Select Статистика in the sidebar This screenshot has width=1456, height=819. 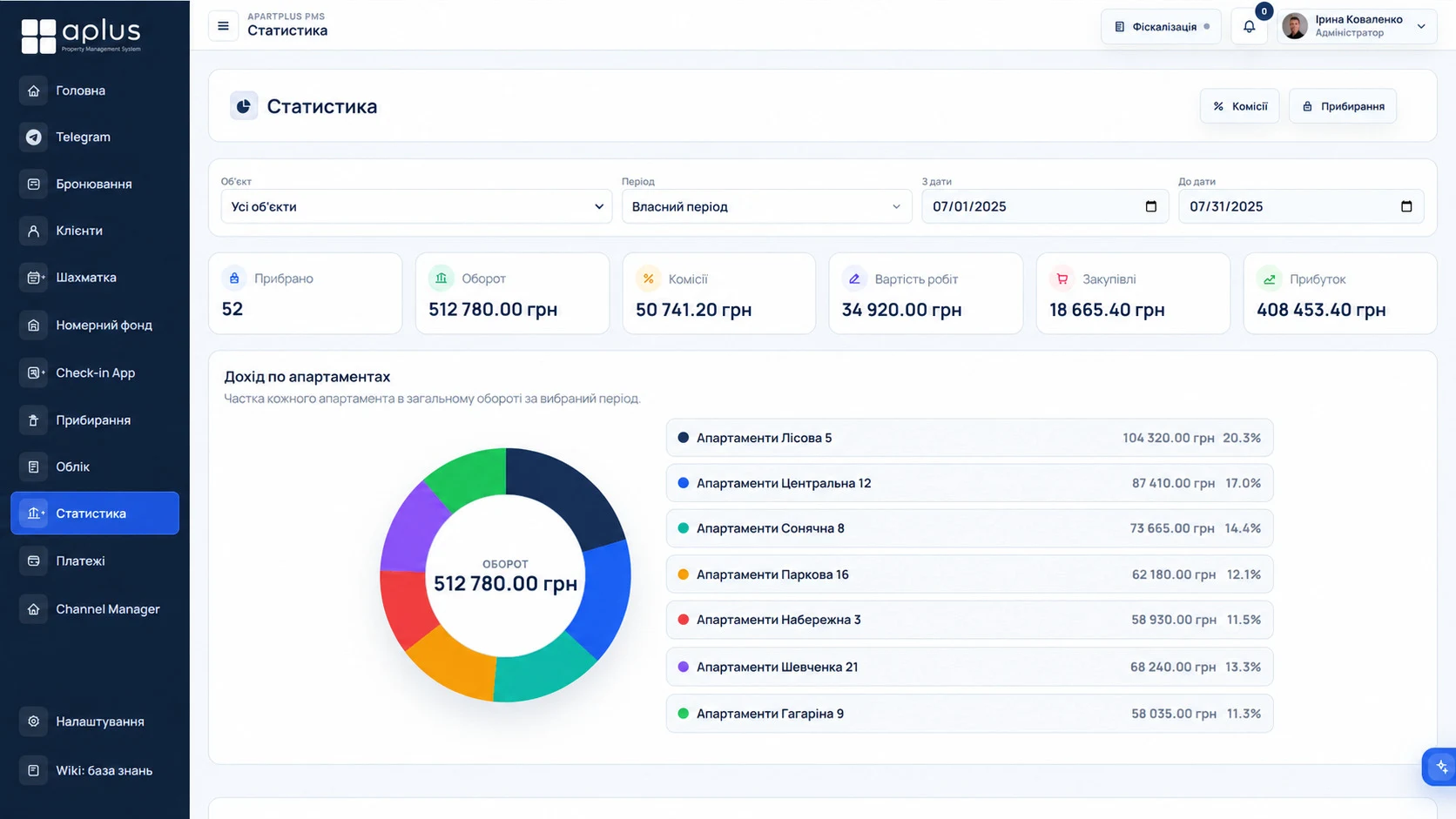pyautogui.click(x=95, y=514)
